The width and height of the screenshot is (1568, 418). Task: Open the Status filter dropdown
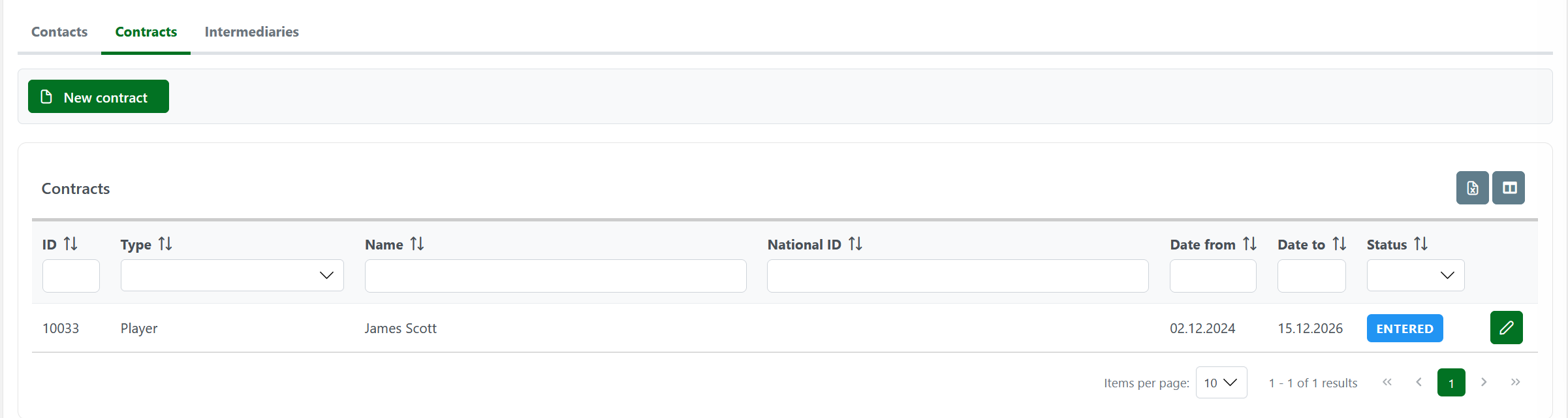pyautogui.click(x=1415, y=276)
